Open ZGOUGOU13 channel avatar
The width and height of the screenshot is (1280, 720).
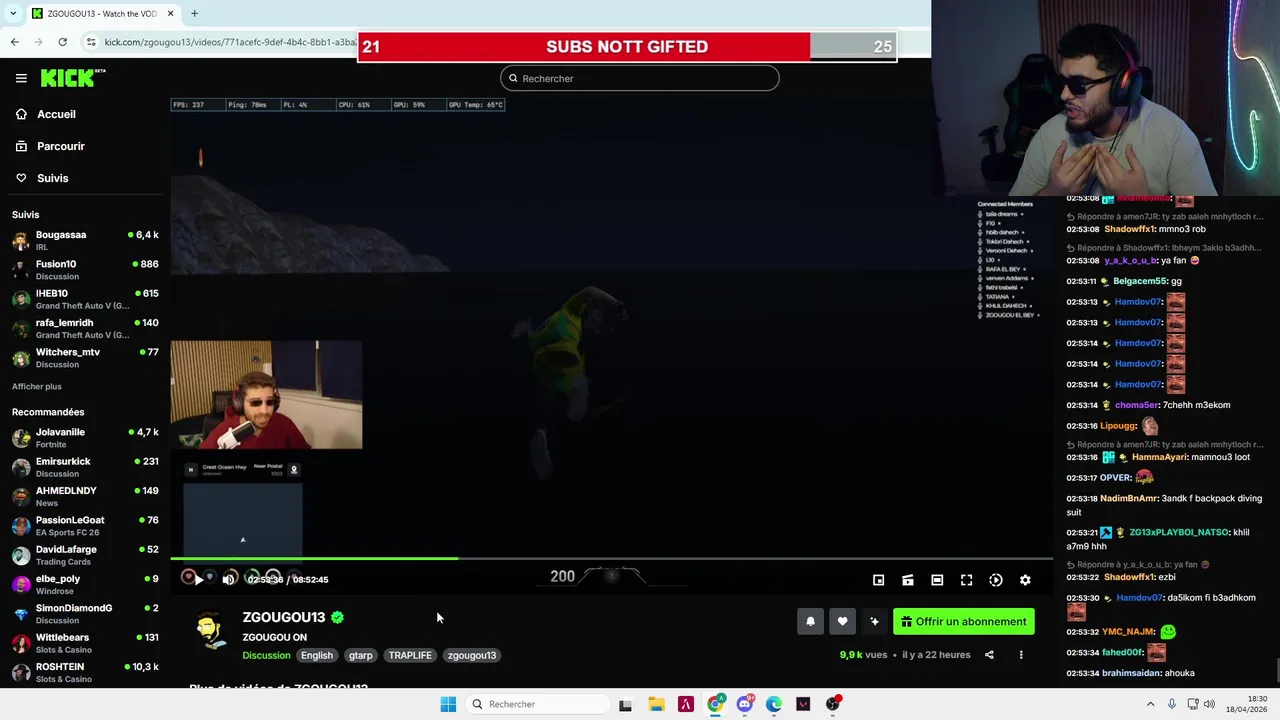tap(209, 631)
